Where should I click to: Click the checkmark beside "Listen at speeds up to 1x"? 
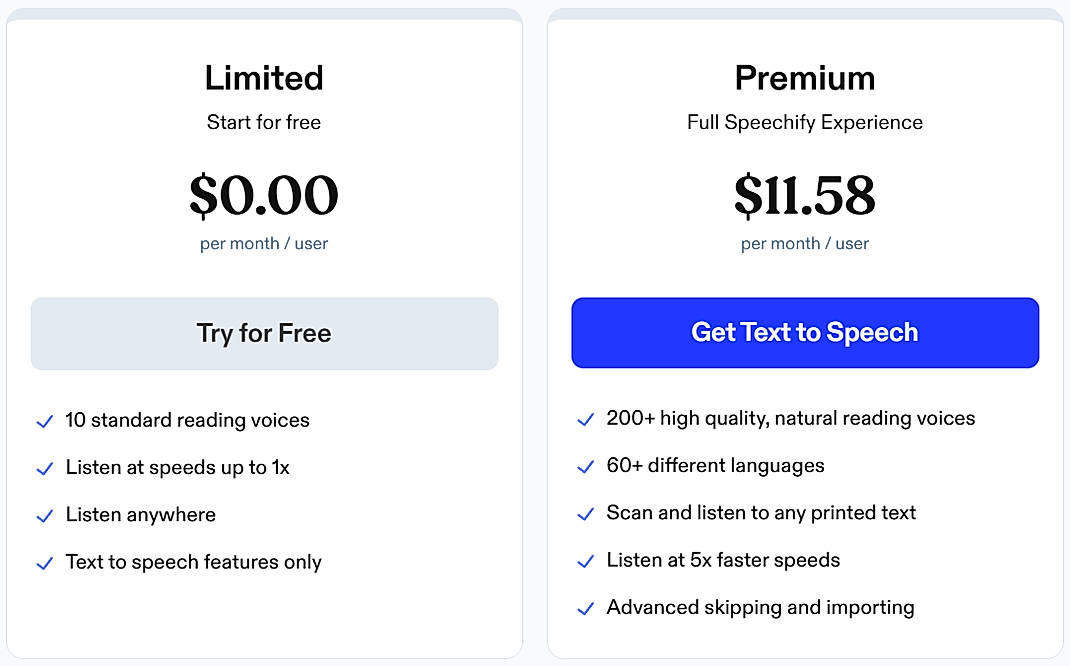coord(44,468)
